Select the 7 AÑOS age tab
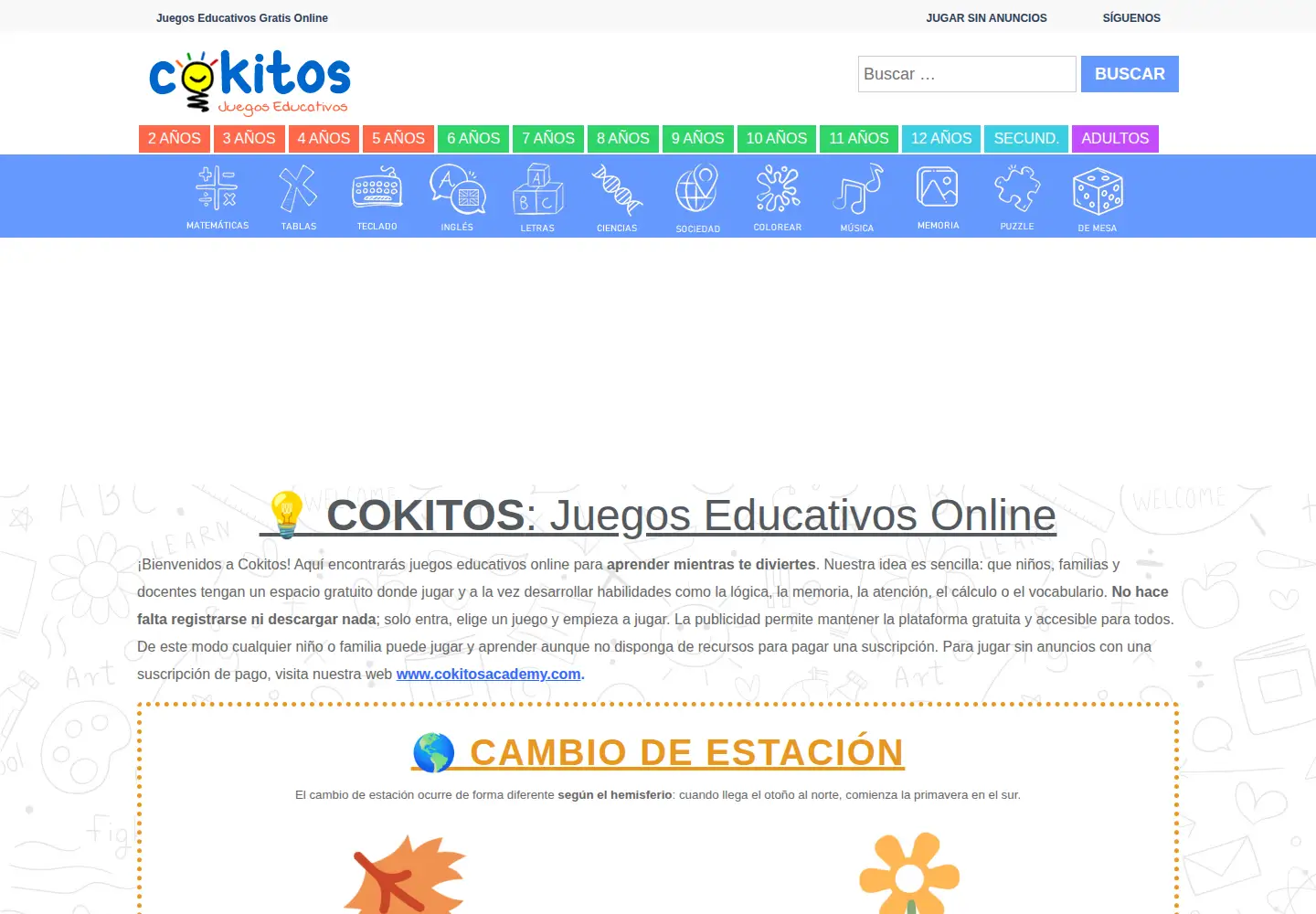Viewport: 1316px width, 914px height. [x=548, y=139]
